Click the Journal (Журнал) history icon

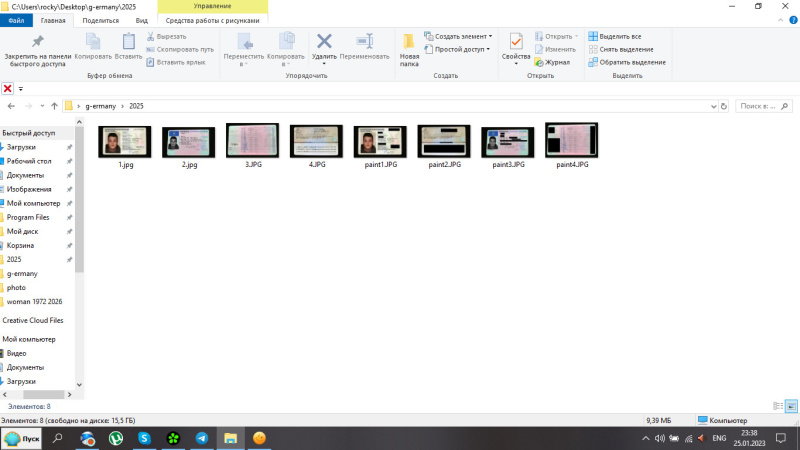tap(539, 62)
